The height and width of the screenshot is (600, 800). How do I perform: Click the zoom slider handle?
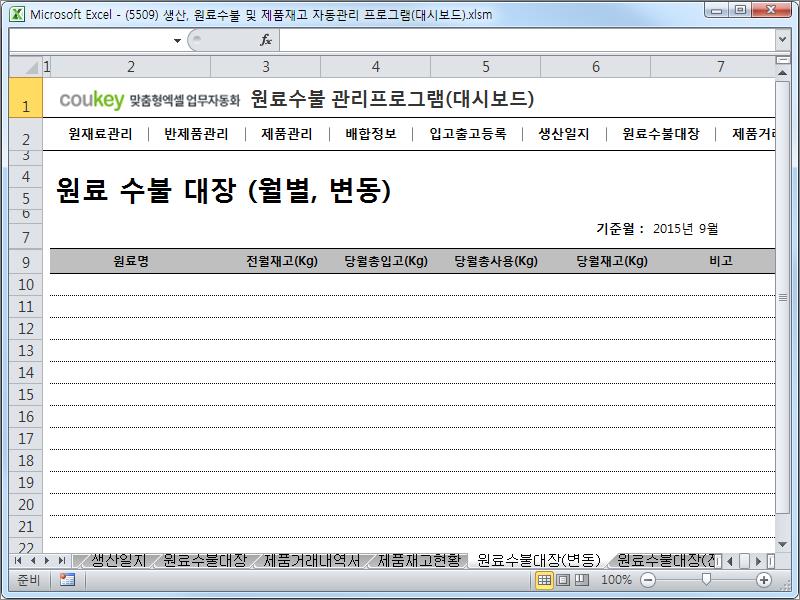click(706, 579)
